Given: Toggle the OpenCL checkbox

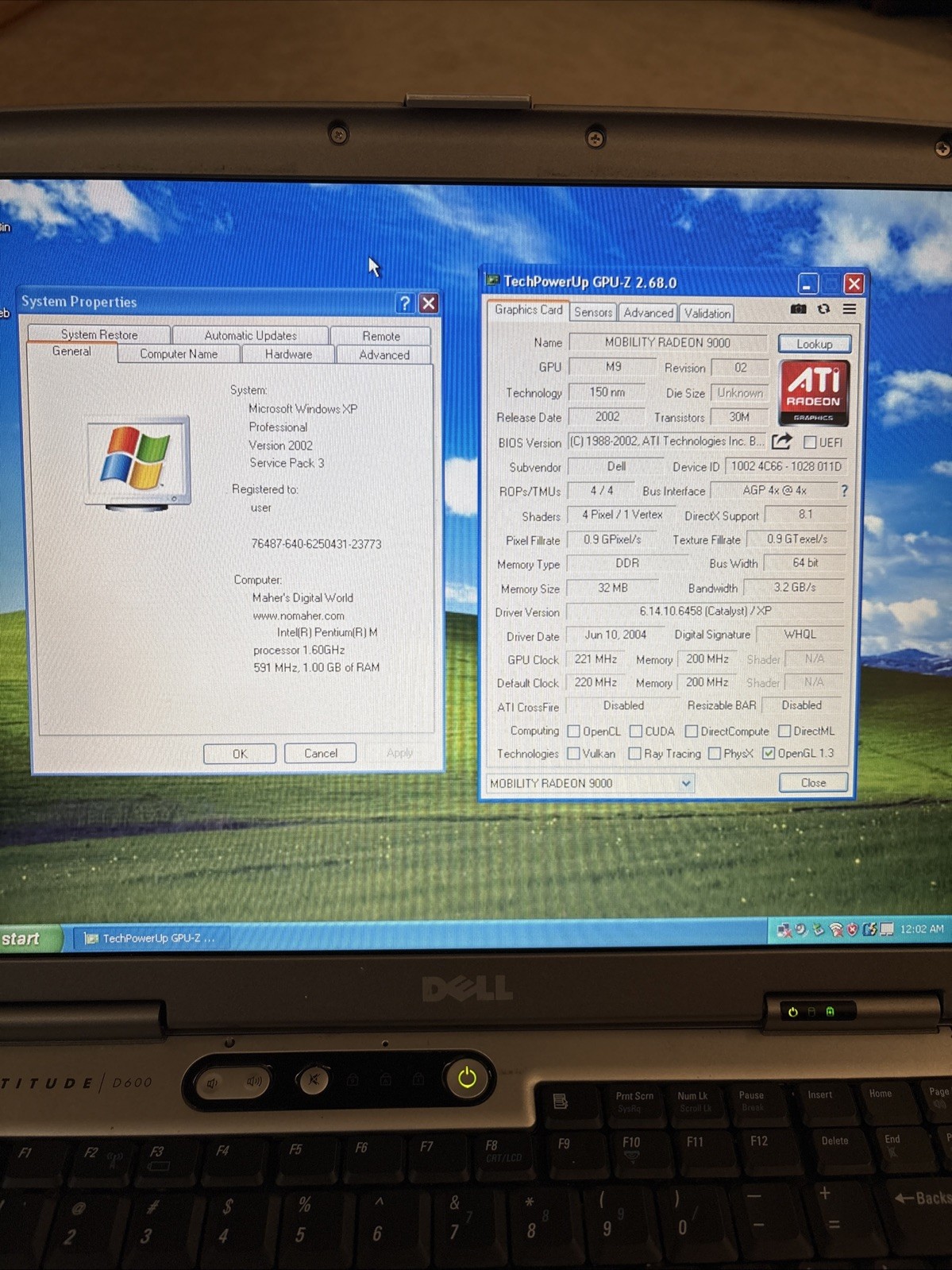Looking at the screenshot, I should (x=574, y=731).
